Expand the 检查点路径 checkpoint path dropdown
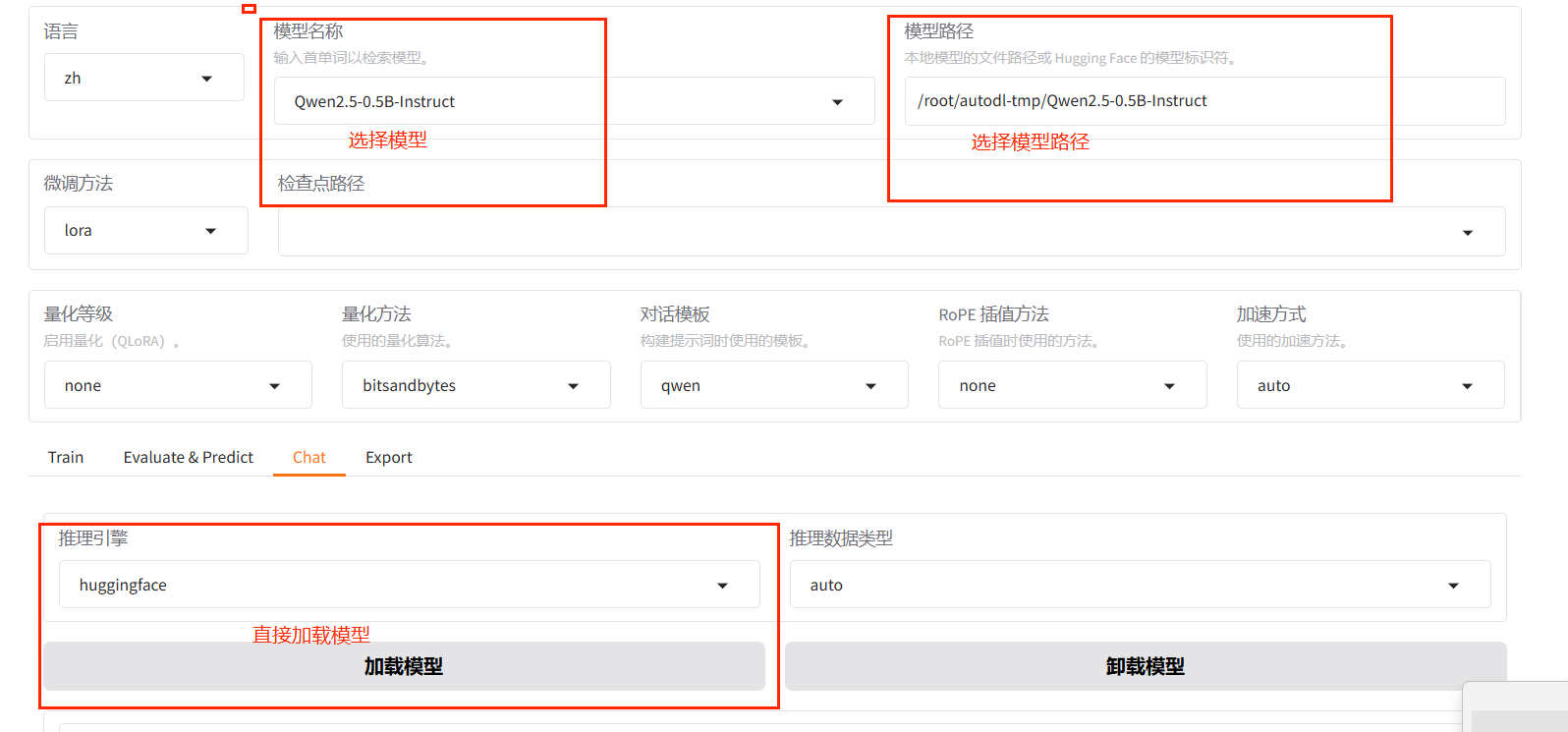This screenshot has width=1568, height=732. pyautogui.click(x=890, y=232)
